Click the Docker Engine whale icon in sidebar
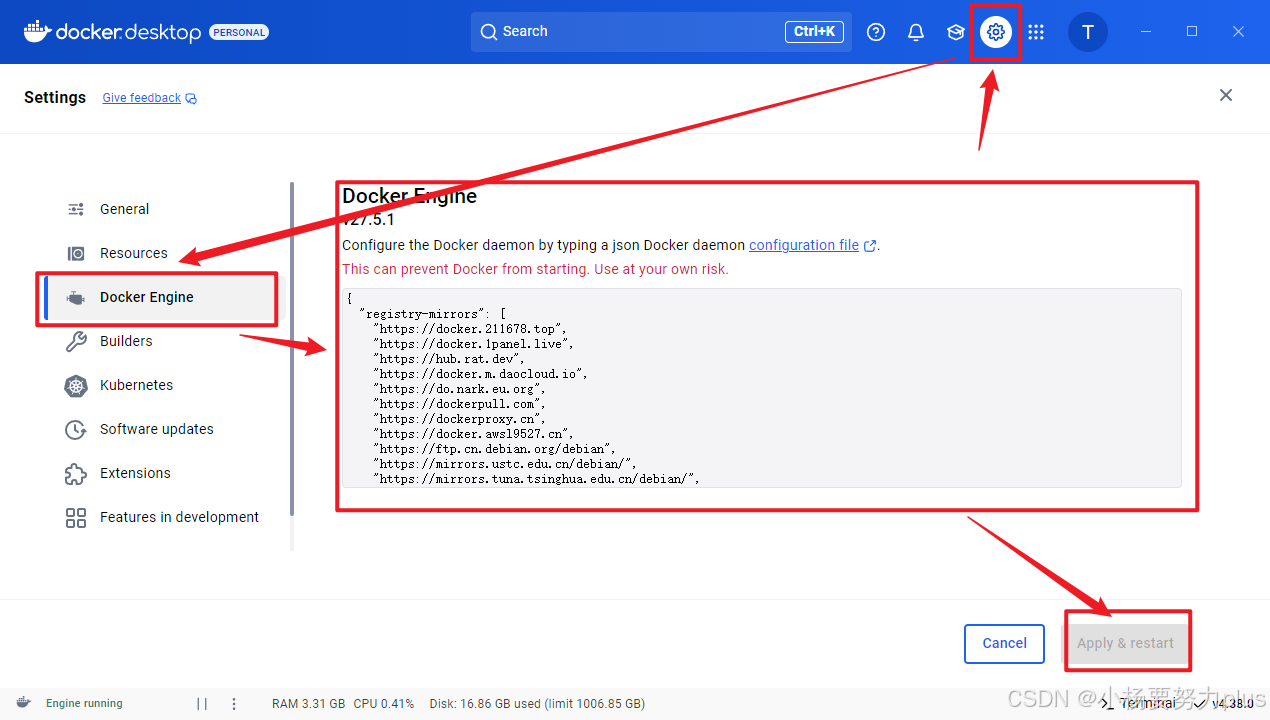 [x=76, y=297]
